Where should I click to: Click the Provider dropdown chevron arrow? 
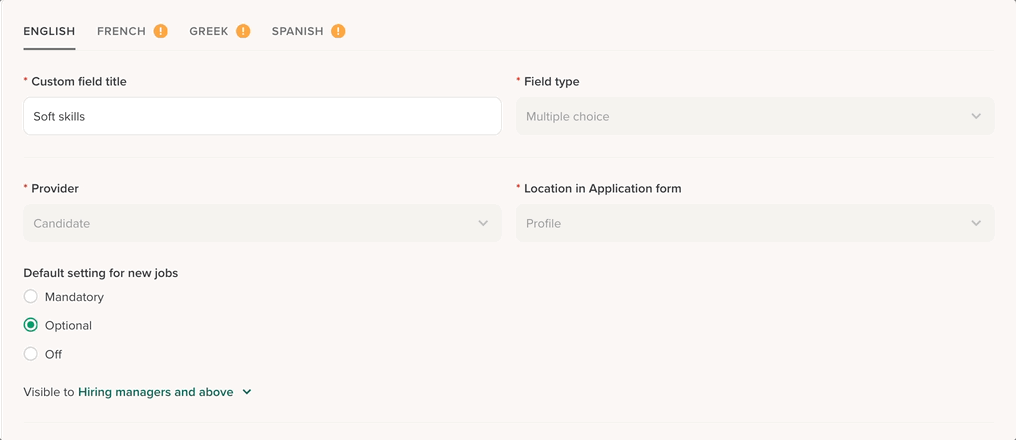click(x=483, y=223)
